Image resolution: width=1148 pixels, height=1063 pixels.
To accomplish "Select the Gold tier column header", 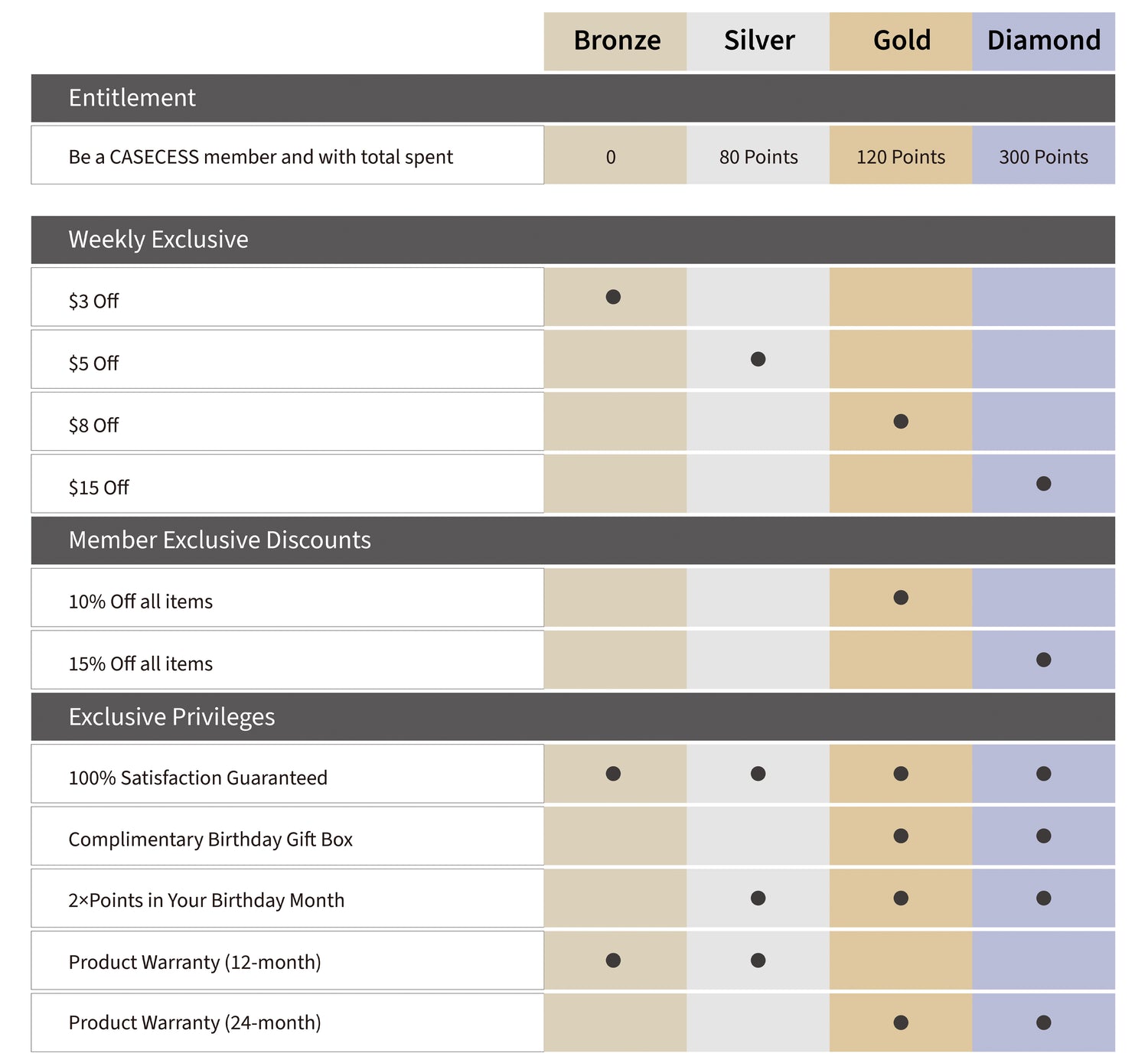I will 902,41.
